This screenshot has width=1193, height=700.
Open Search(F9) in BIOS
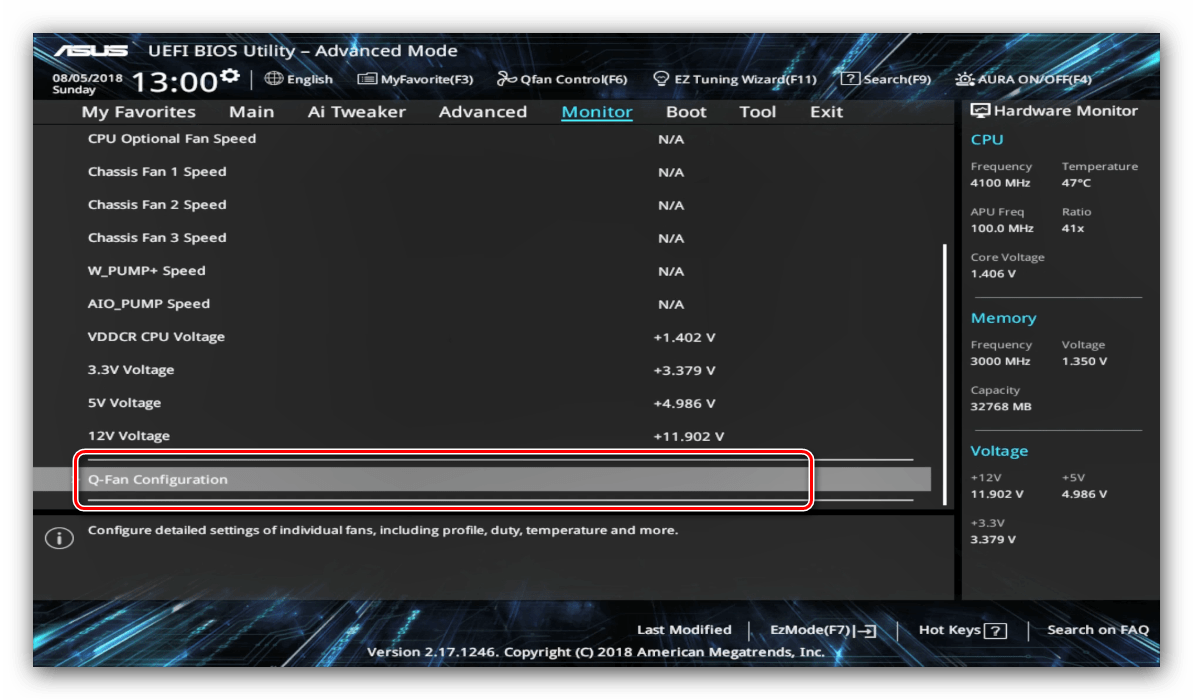point(885,79)
